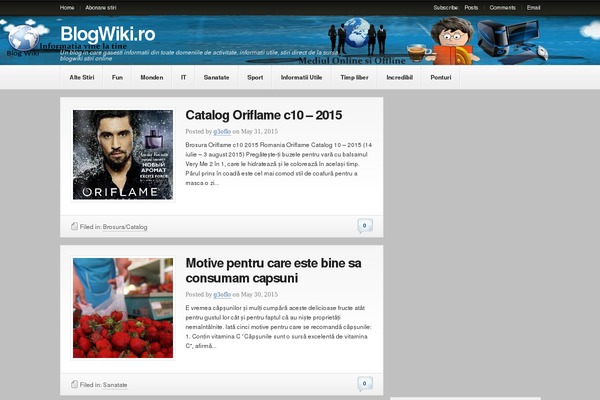
Task: Open the Sport menu item
Action: pos(255,77)
